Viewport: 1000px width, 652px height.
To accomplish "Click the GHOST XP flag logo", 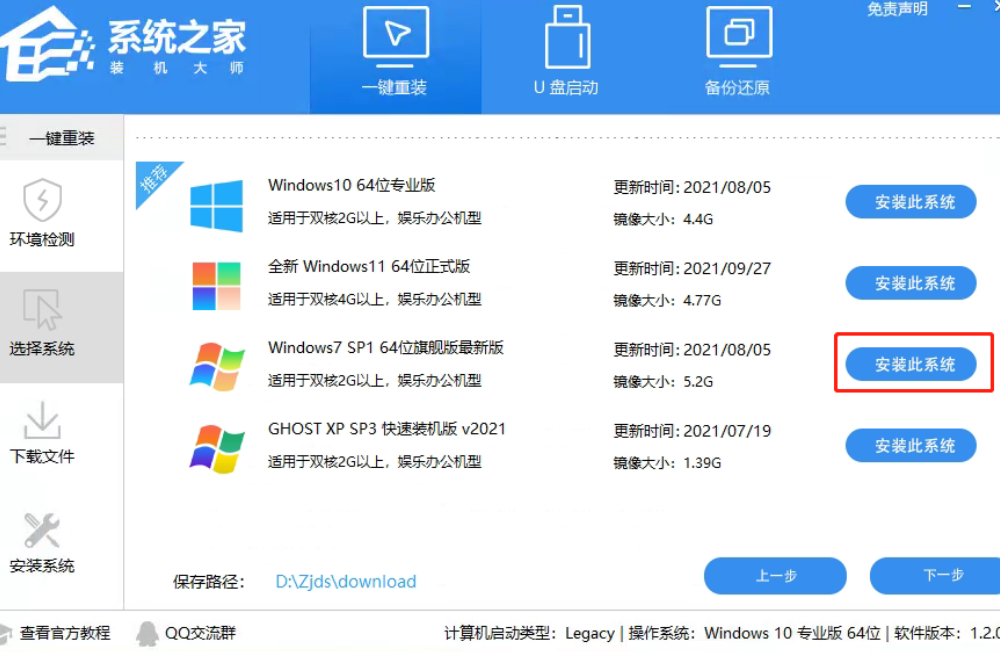I will (217, 448).
